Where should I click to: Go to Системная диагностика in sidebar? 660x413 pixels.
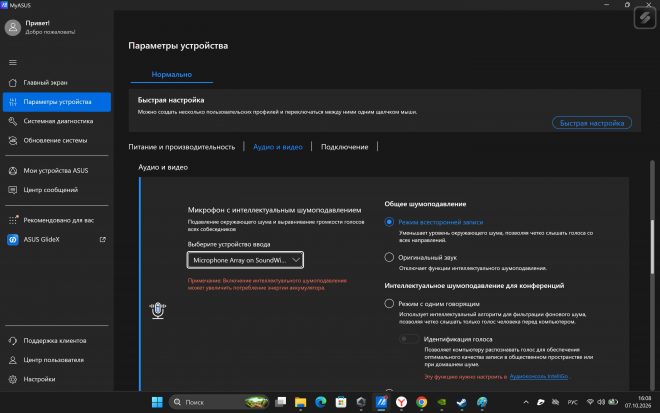pos(57,121)
